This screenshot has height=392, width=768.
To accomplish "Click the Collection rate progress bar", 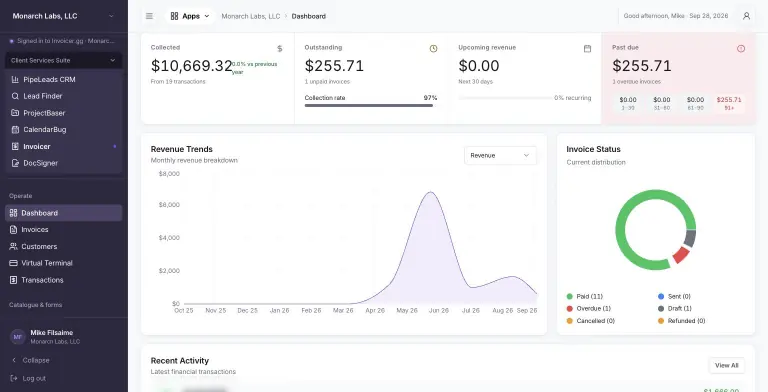I will (x=371, y=105).
